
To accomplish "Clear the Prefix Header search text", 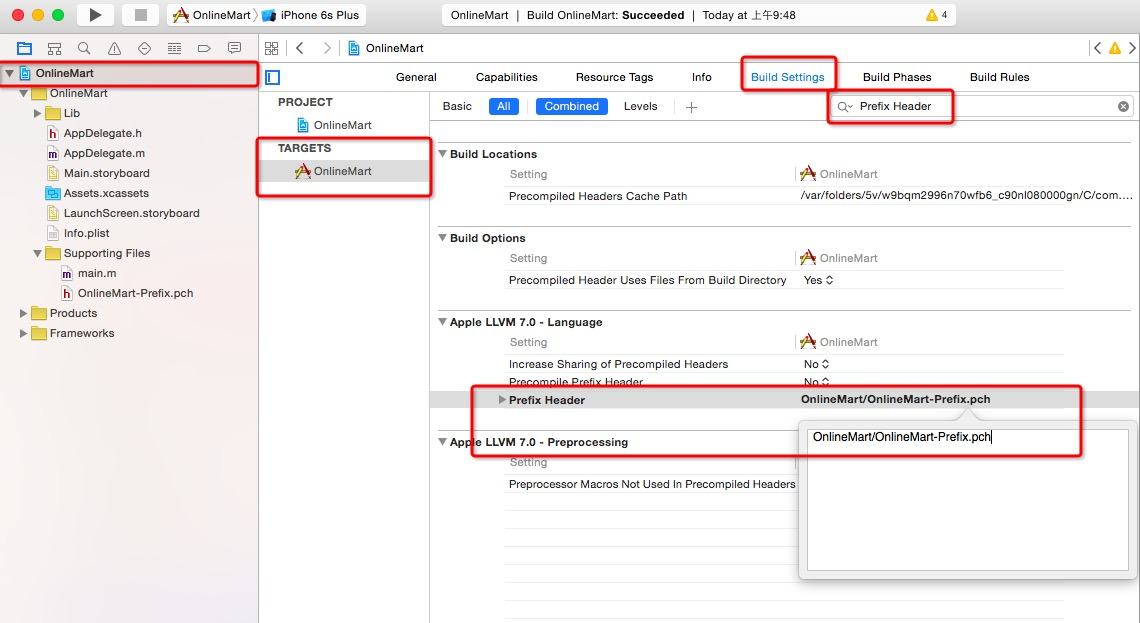I will [x=1123, y=107].
